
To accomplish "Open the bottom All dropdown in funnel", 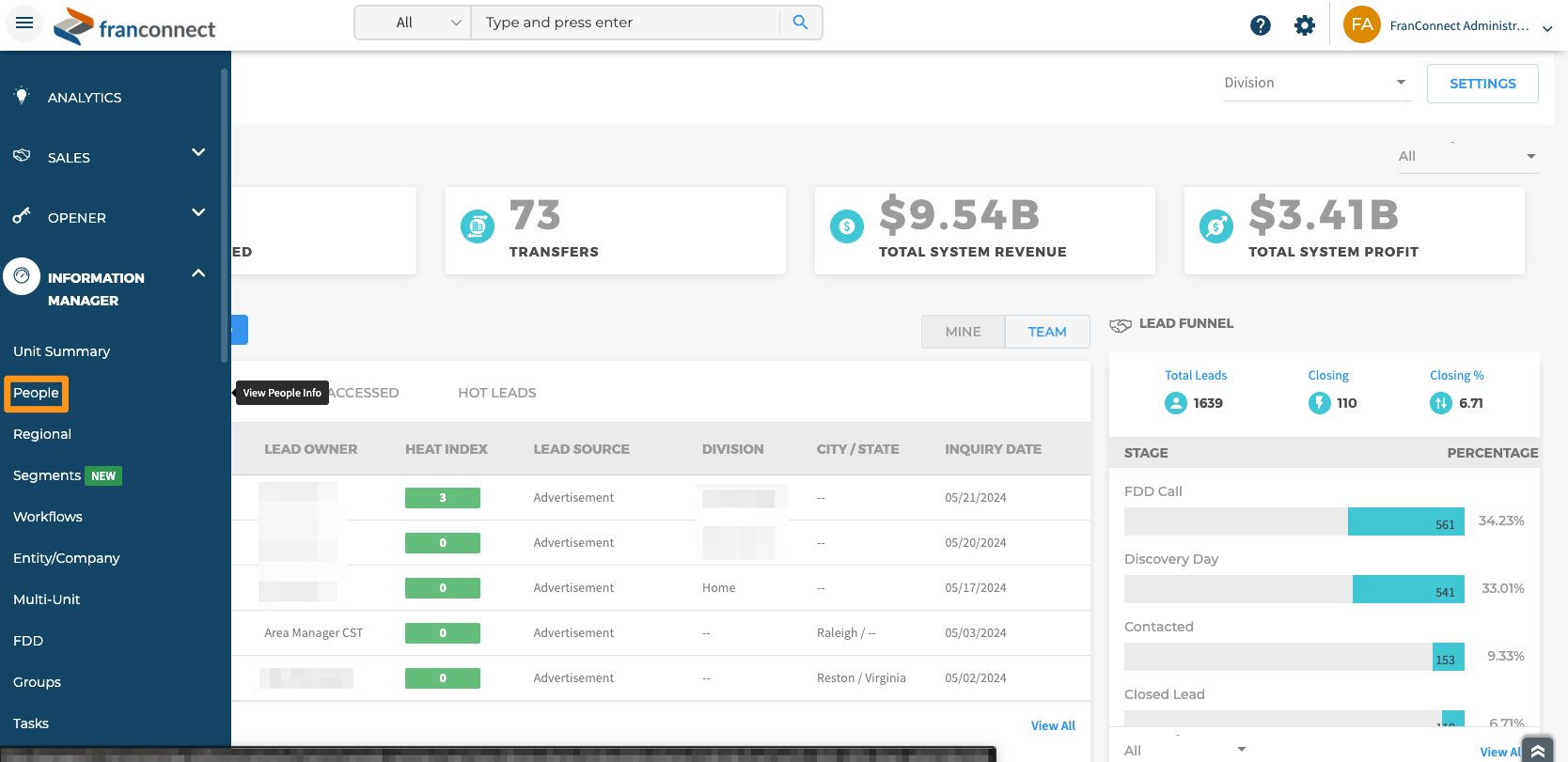I will (1186, 750).
